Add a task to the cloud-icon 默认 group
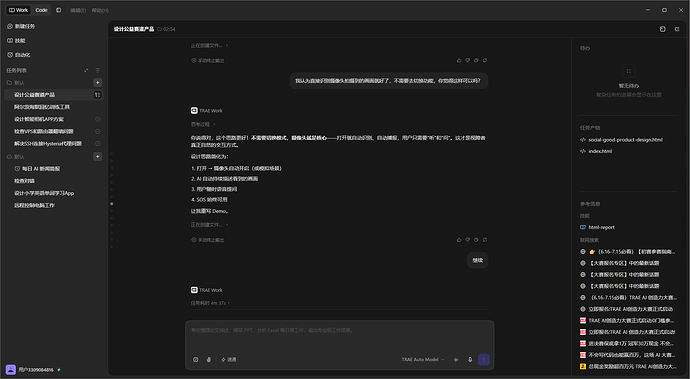This screenshot has width=690, height=379. [x=98, y=156]
